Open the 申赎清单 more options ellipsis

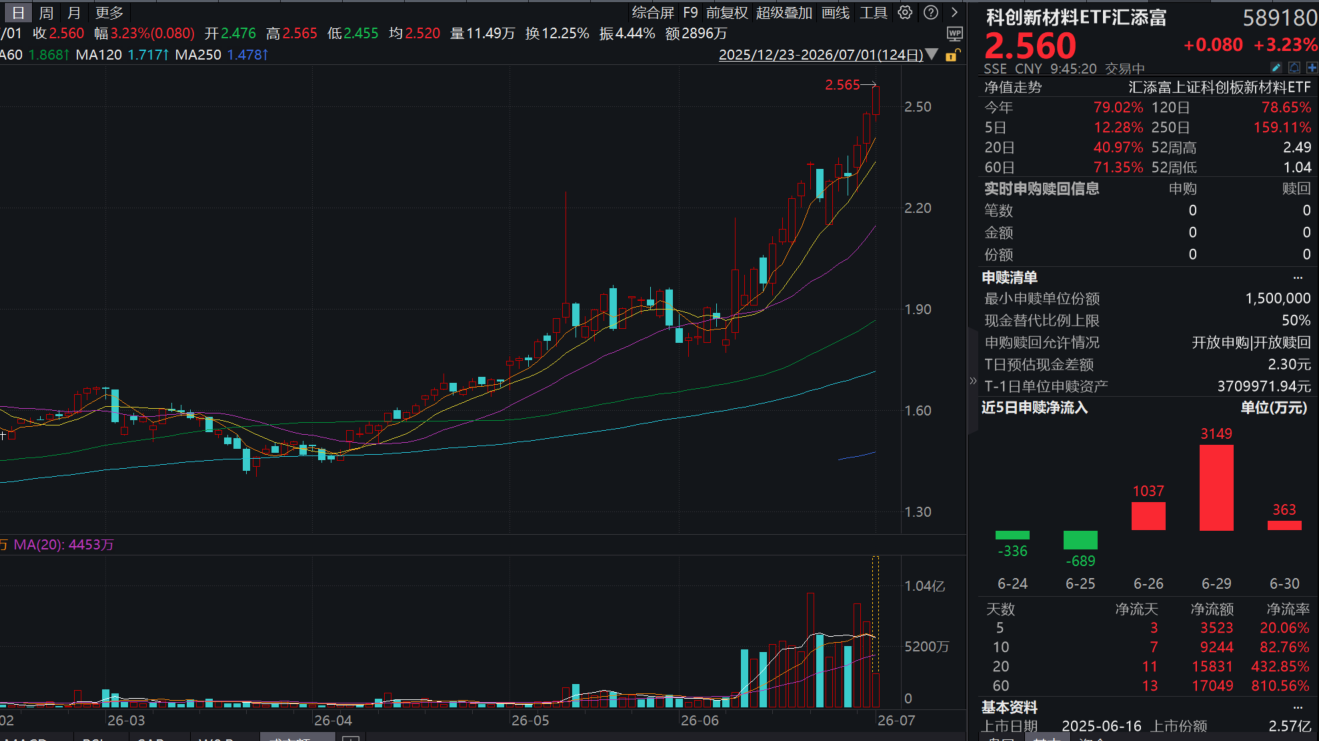pyautogui.click(x=1298, y=277)
